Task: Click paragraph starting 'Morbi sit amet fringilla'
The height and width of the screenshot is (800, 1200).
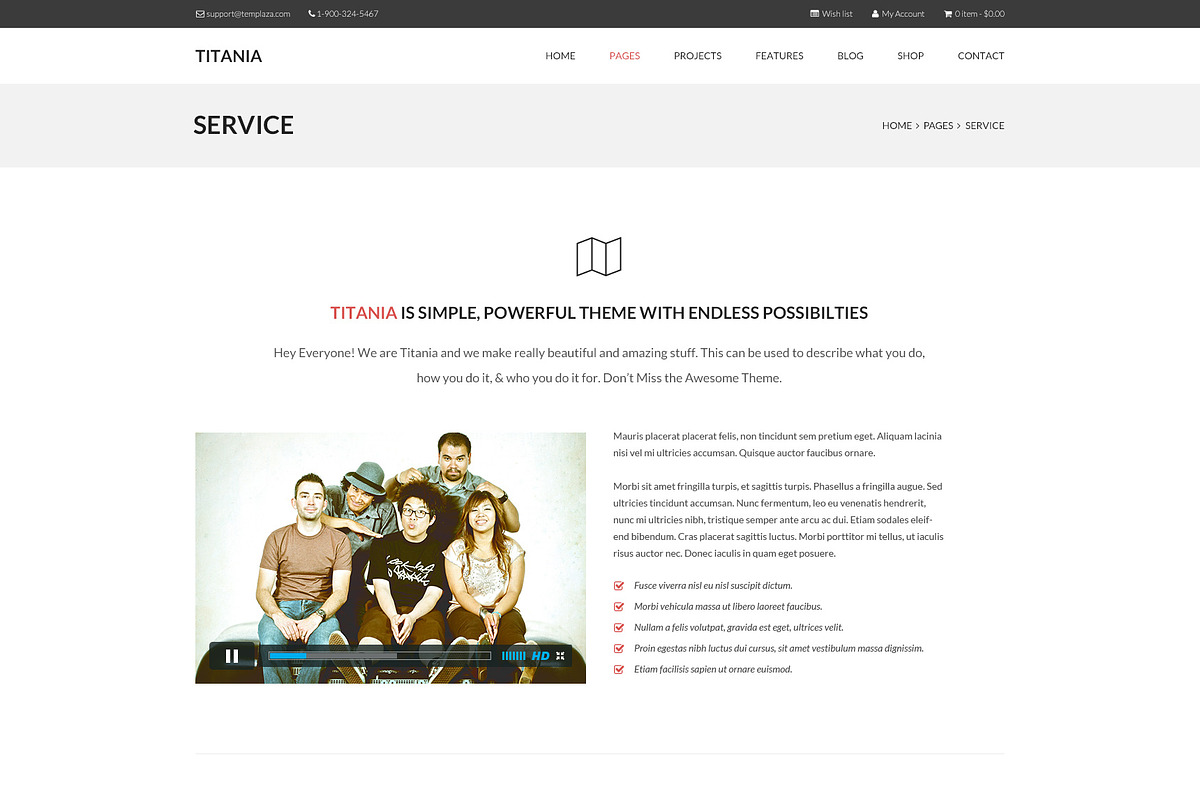Action: tap(778, 520)
